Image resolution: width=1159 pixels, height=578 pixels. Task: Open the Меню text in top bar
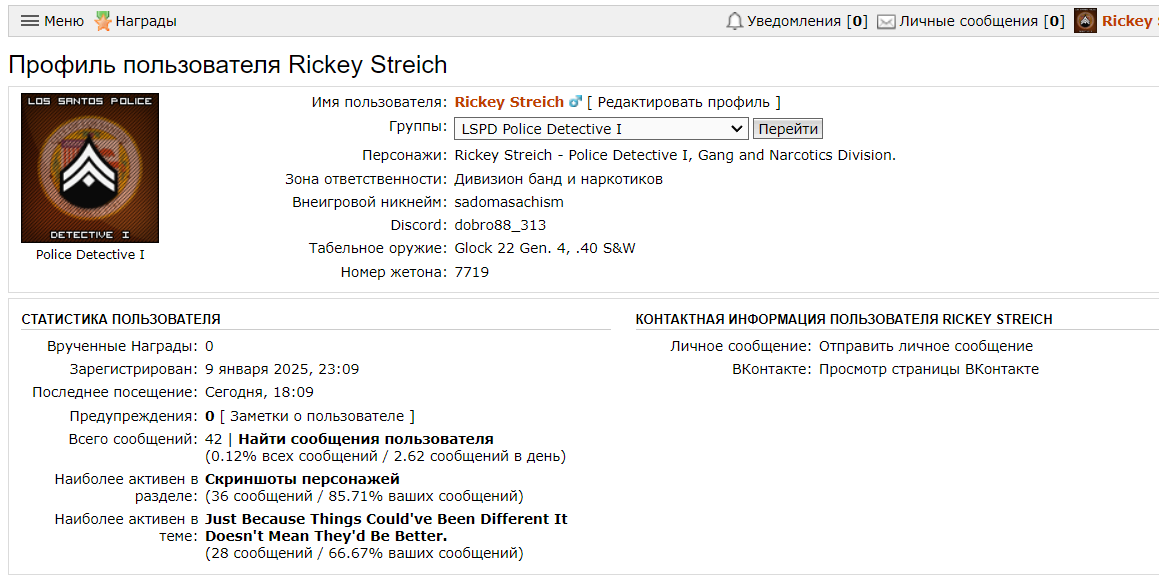tap(64, 21)
